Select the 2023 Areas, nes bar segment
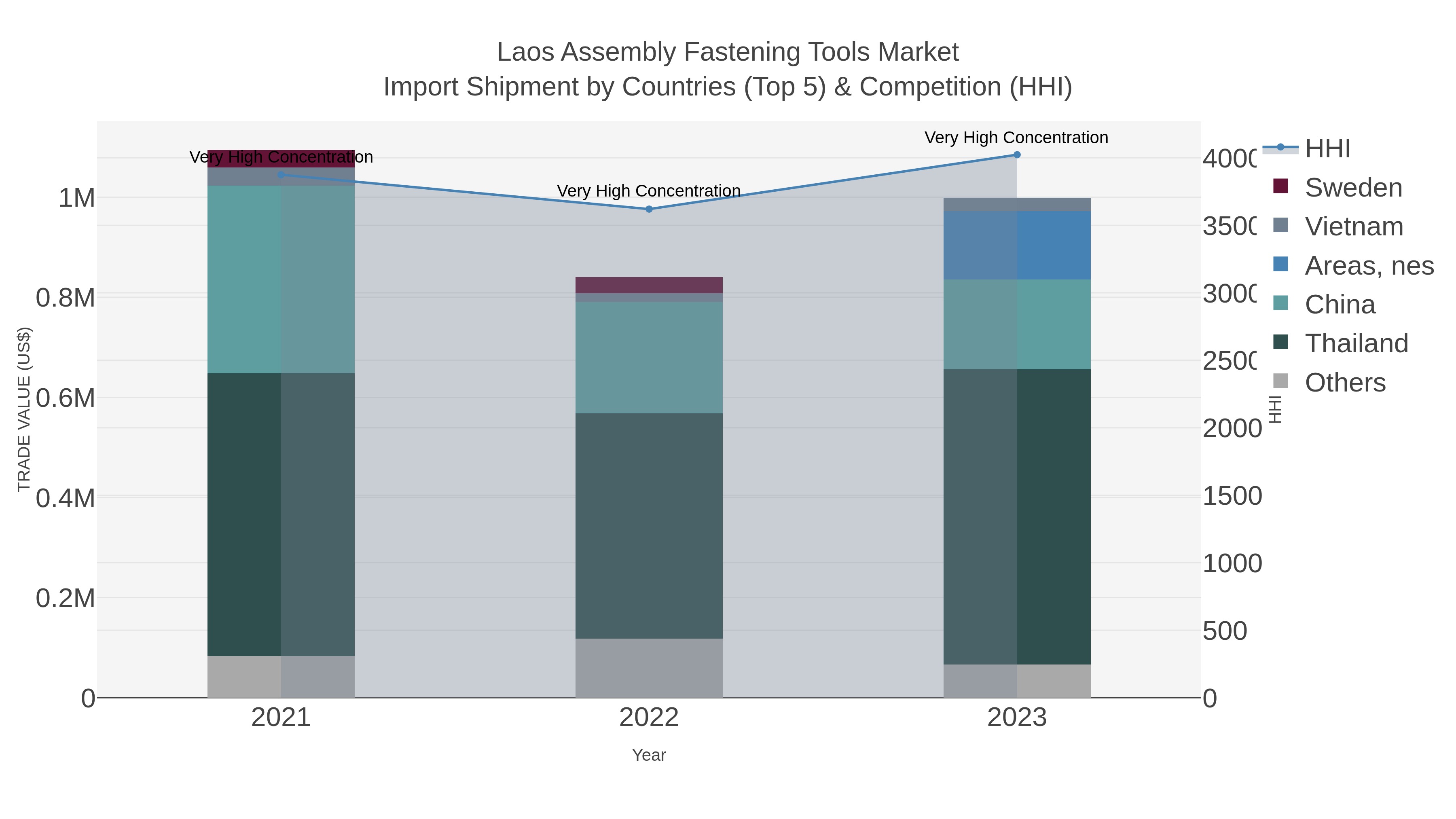The height and width of the screenshot is (819, 1456). point(1017,245)
